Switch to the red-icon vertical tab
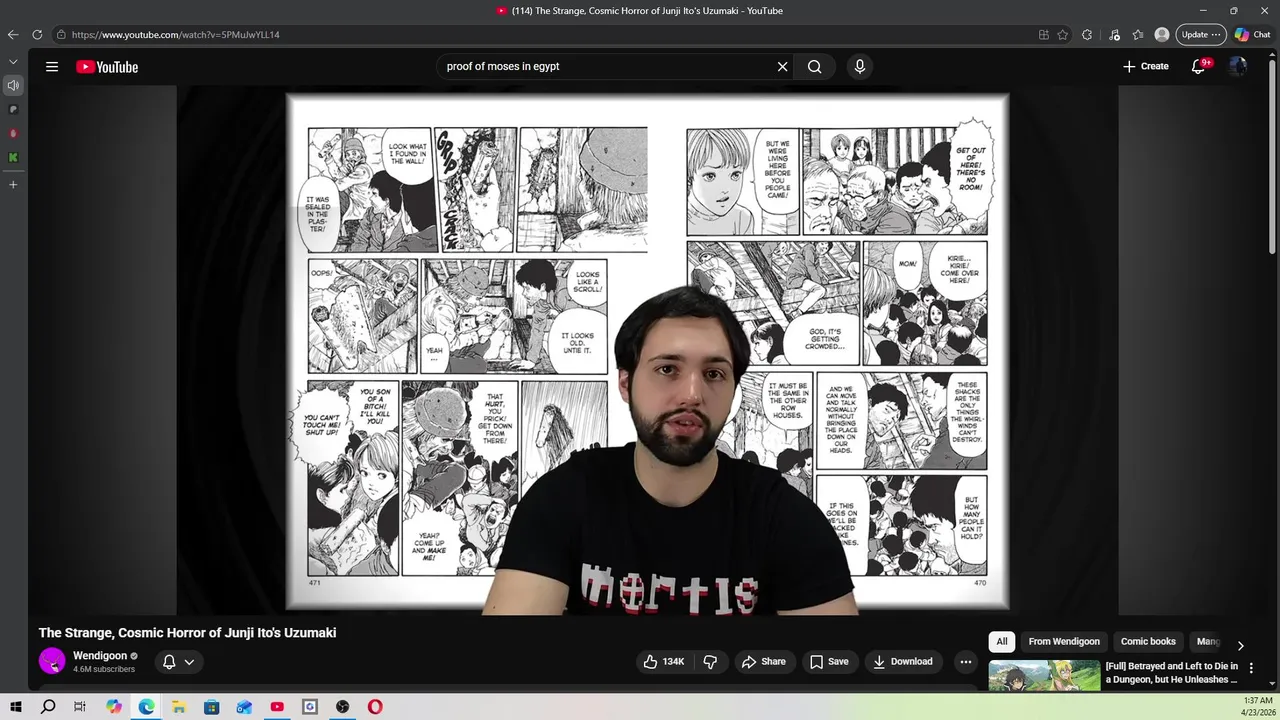1280x720 pixels. pyautogui.click(x=13, y=133)
